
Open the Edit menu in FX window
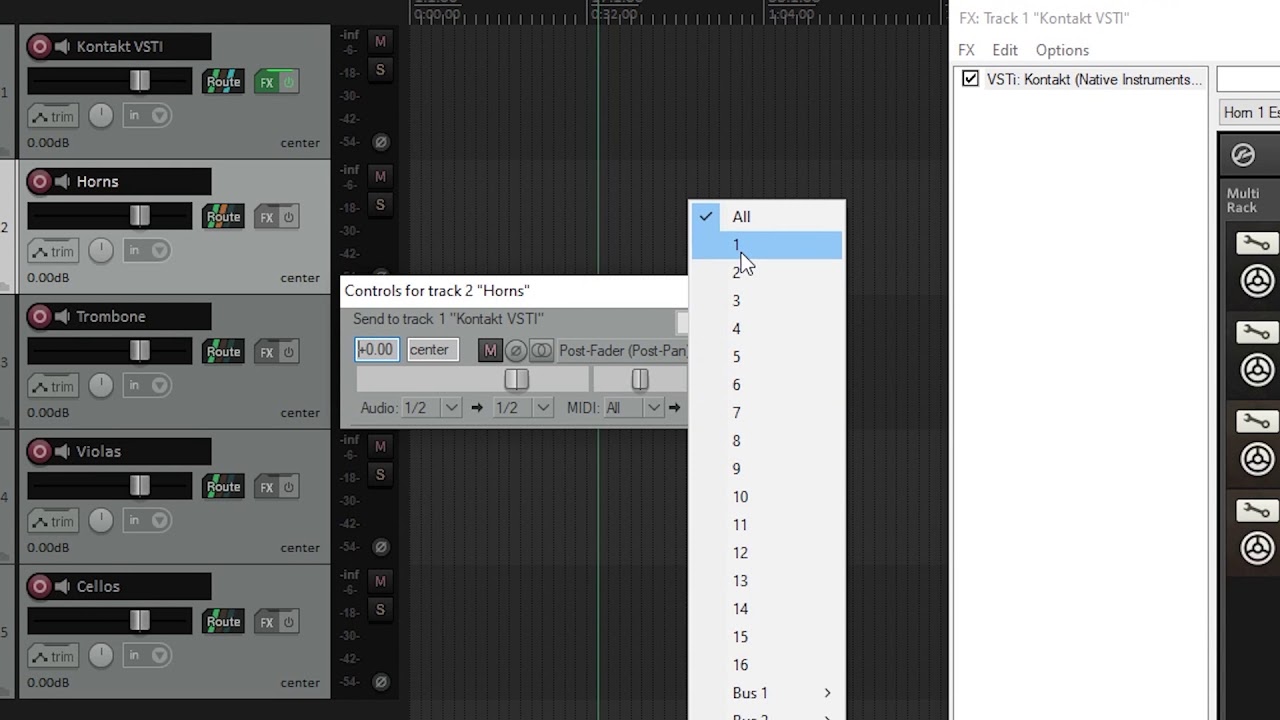pos(1005,50)
